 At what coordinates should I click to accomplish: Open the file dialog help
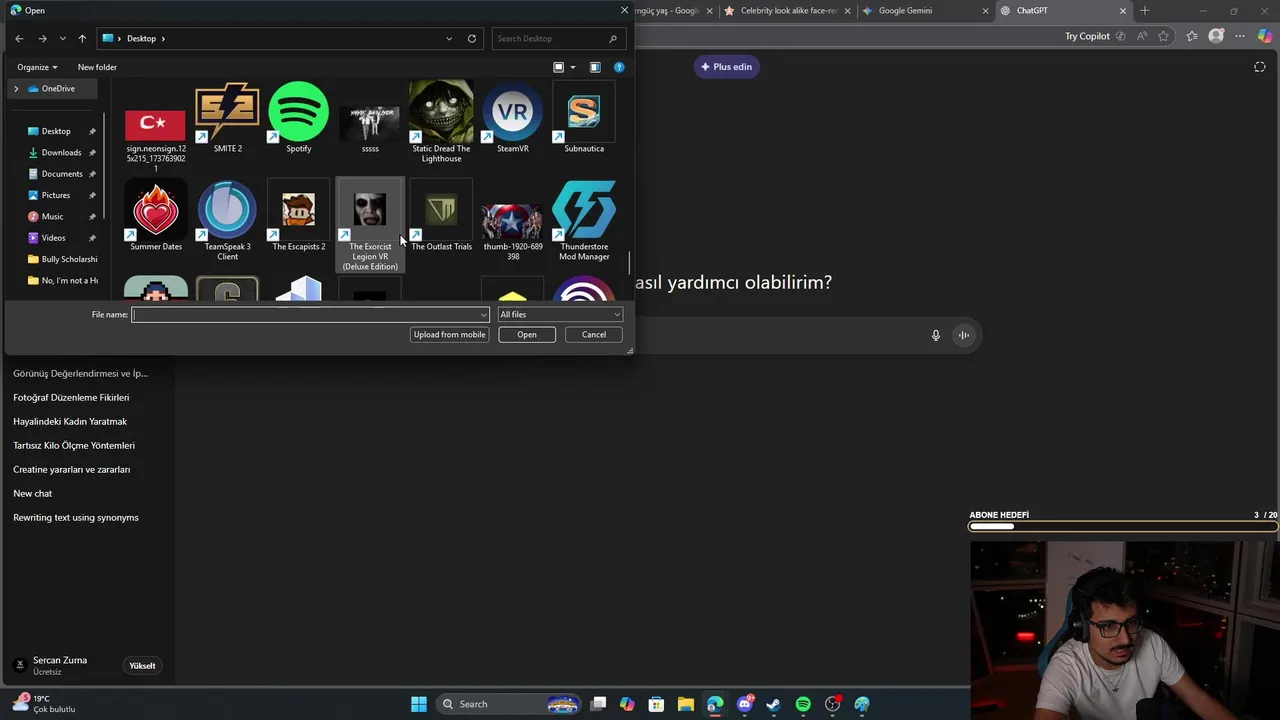619,67
